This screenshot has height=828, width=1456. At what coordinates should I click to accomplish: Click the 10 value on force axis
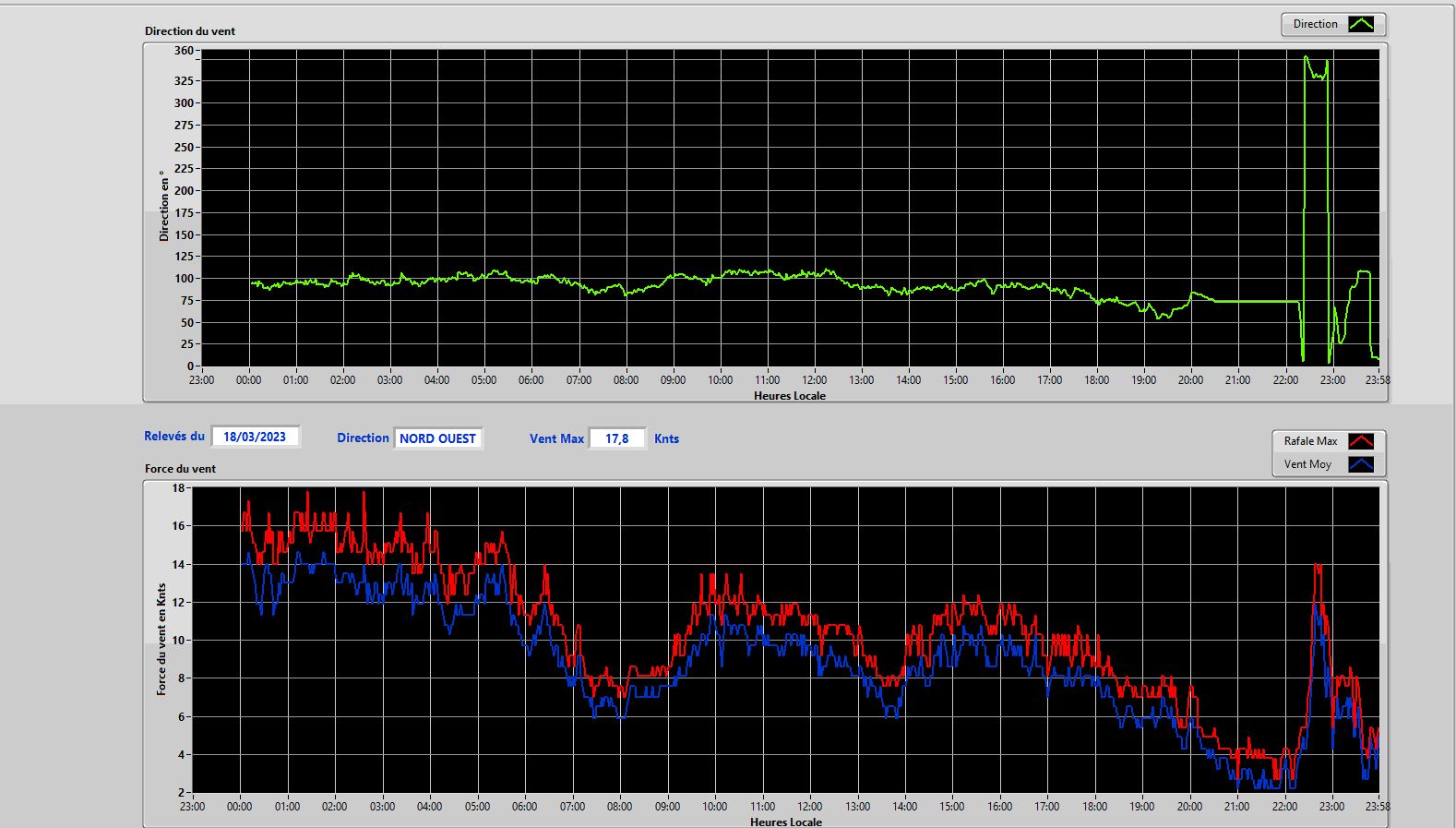pyautogui.click(x=178, y=641)
